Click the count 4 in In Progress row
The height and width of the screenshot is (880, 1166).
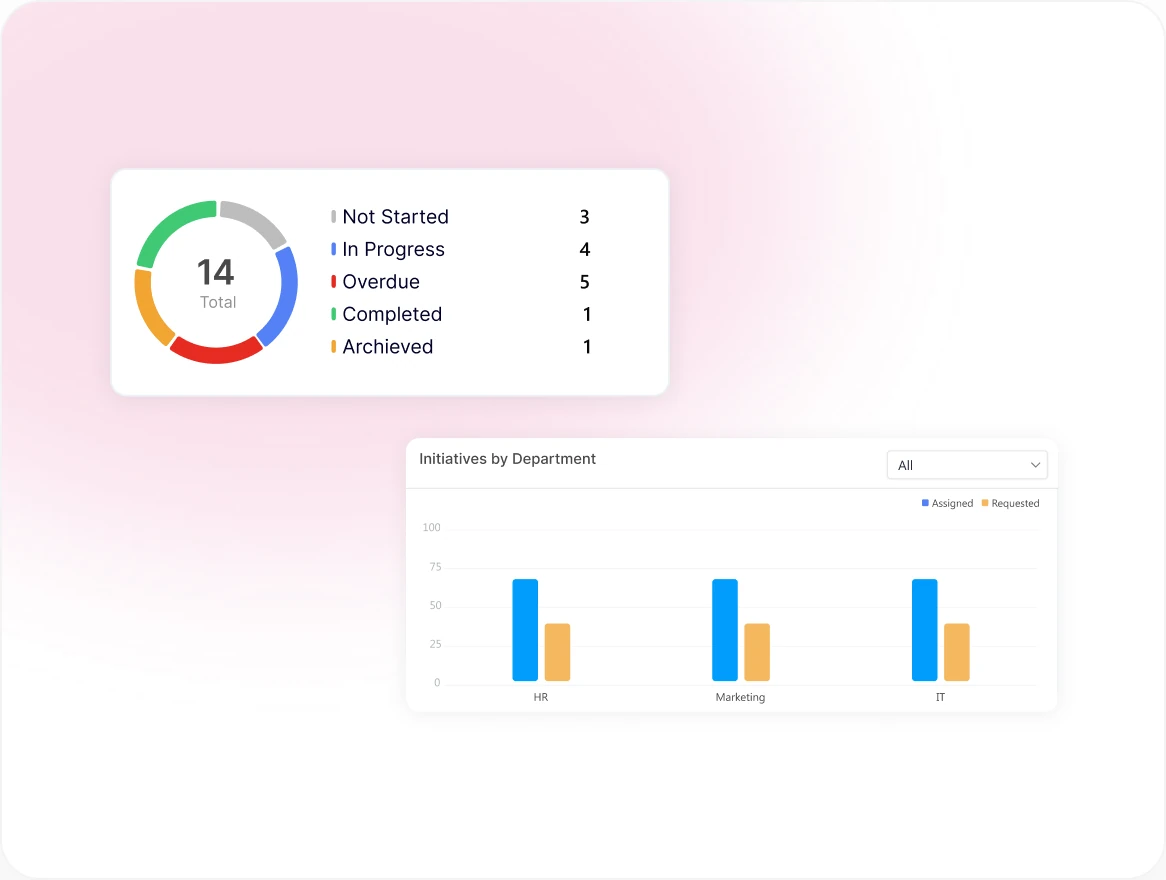click(x=584, y=249)
